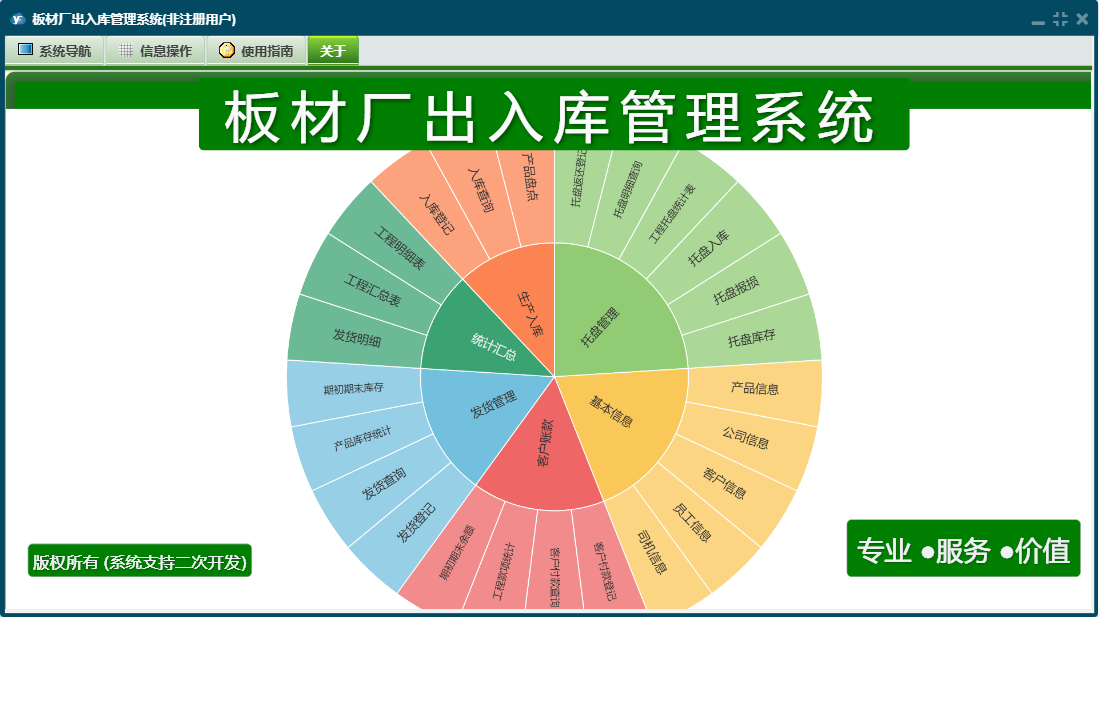Open 托盘返还登记 segment
This screenshot has height=723, width=1099.
tap(578, 179)
